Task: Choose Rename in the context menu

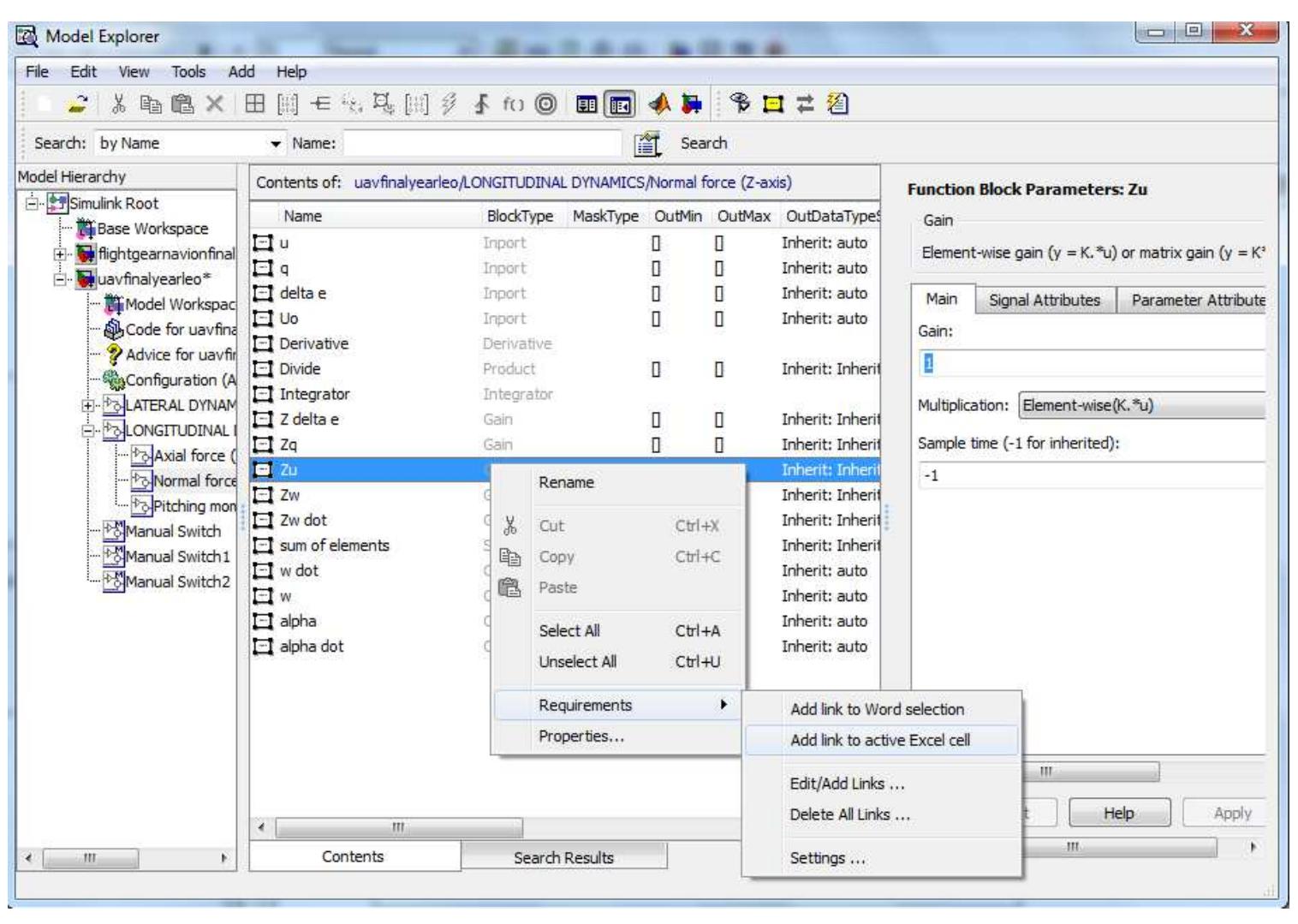Action: 566,482
